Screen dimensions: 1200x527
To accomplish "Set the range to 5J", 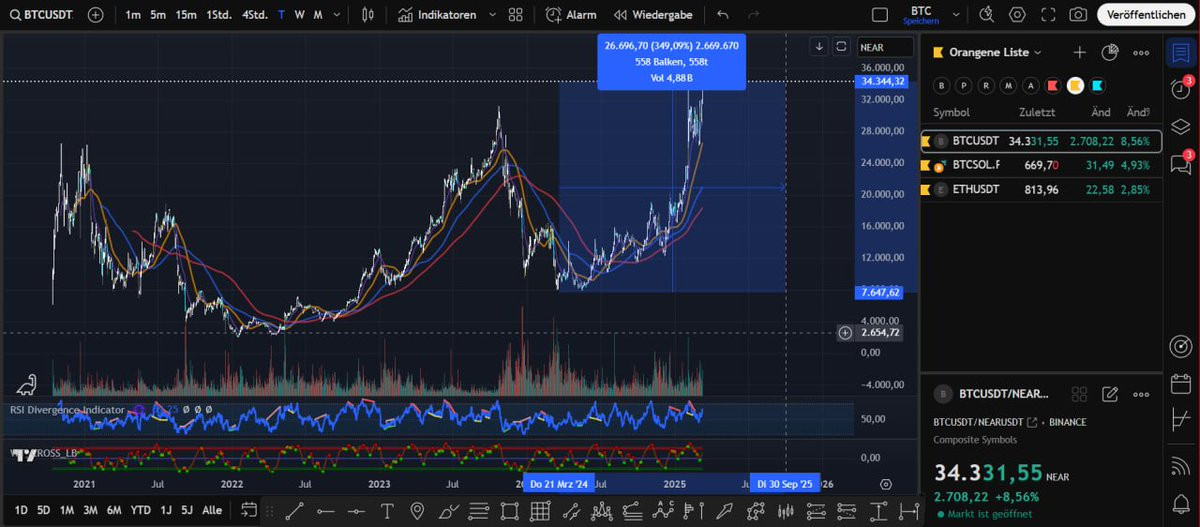I will [x=187, y=510].
